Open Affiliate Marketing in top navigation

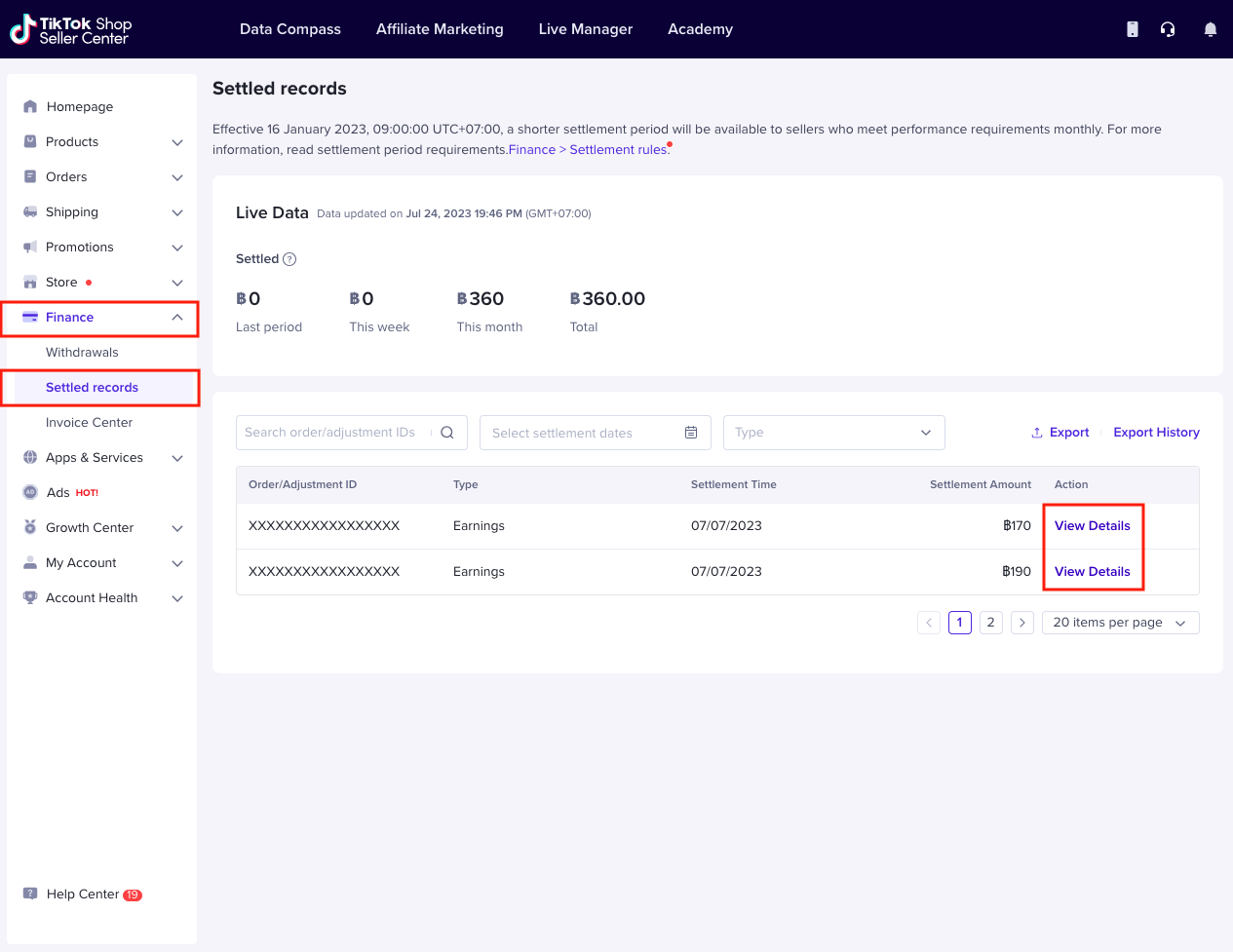click(440, 29)
